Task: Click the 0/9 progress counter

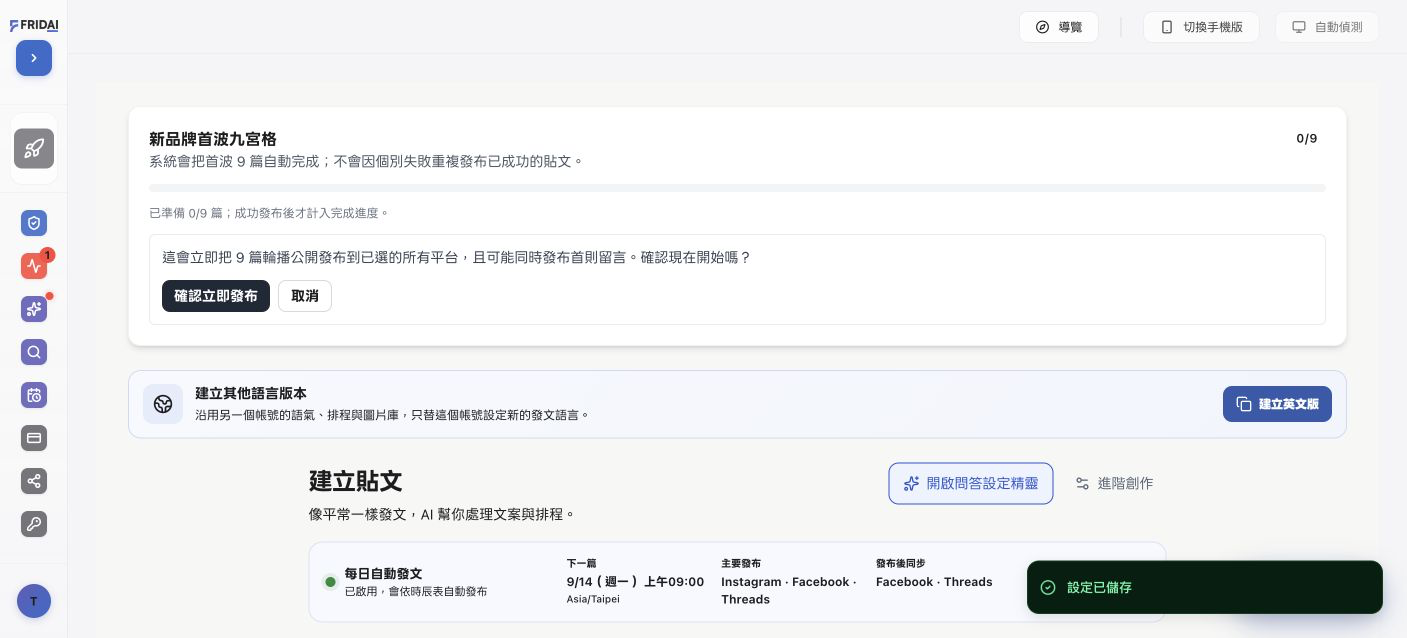Action: click(1307, 139)
